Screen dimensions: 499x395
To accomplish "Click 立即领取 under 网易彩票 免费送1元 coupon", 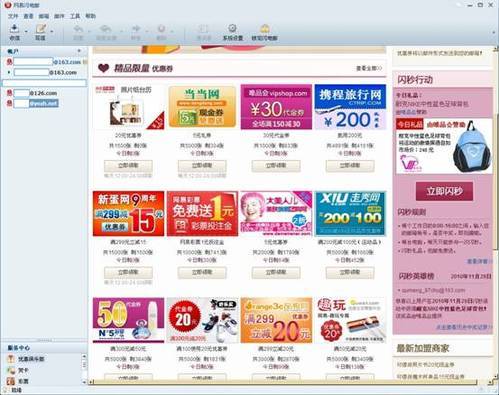I will coord(202,272).
